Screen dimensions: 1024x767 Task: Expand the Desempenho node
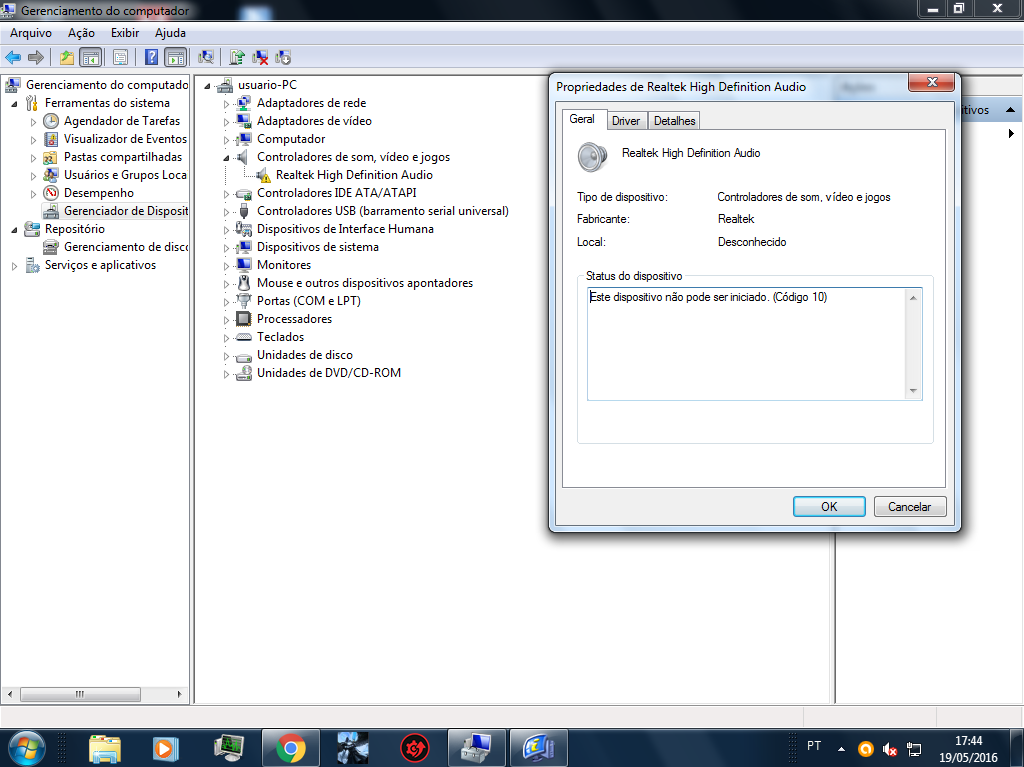coord(34,193)
